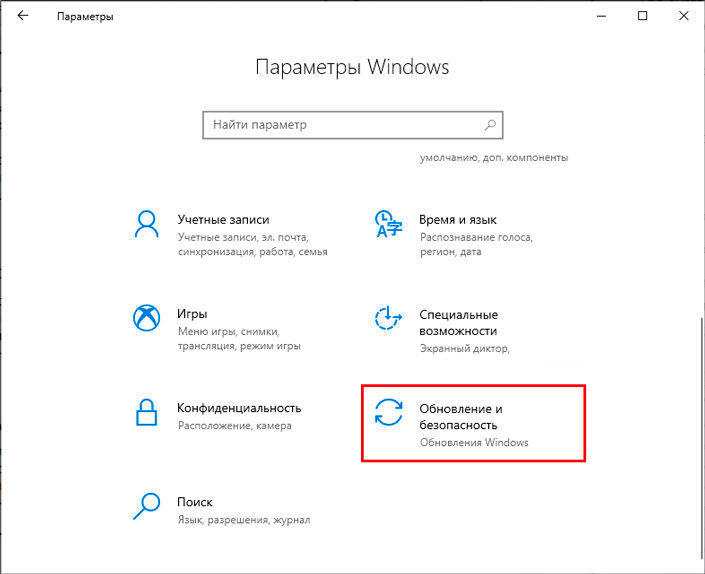Open the Специальные возможности dashed clock icon
The height and width of the screenshot is (574, 705).
[388, 318]
